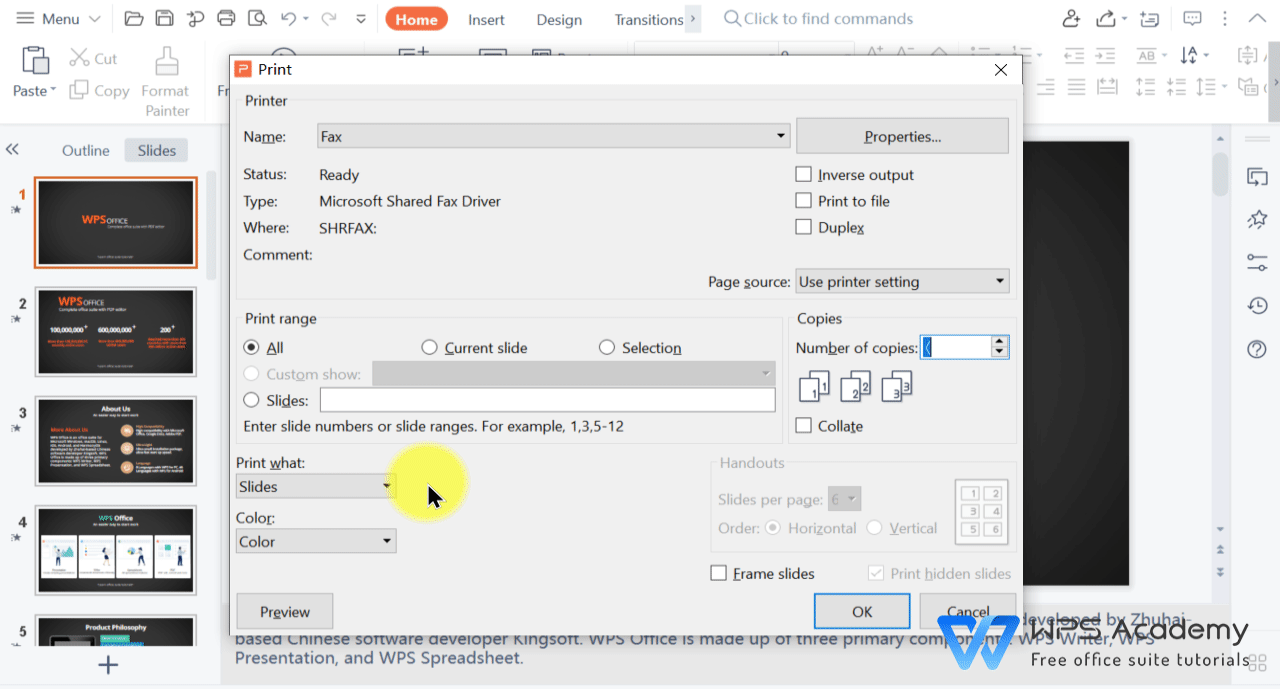Enable the Duplex checkbox
Image resolution: width=1280 pixels, height=689 pixels.
pos(803,227)
